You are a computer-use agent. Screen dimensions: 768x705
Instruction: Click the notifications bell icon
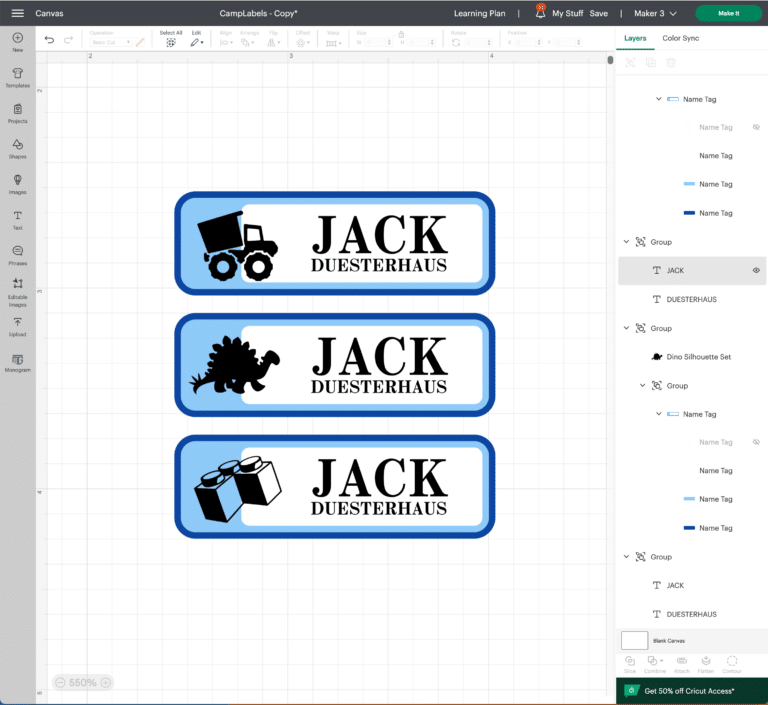(x=540, y=13)
